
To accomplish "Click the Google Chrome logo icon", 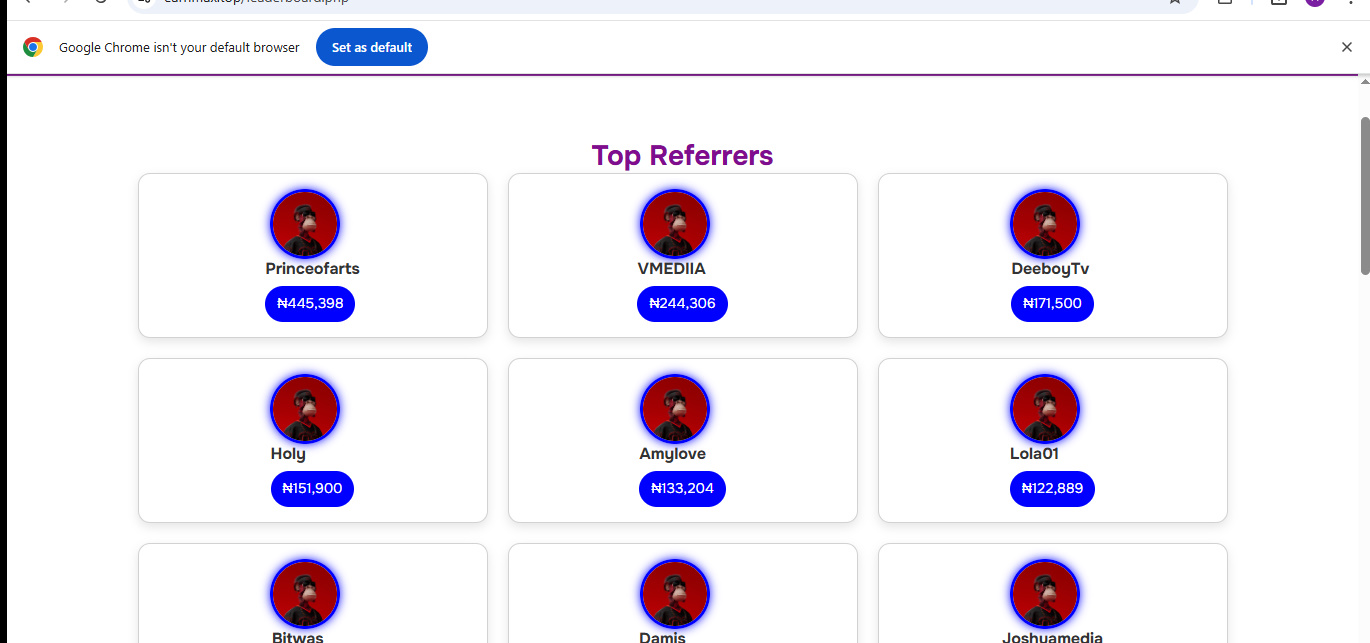I will 33,47.
